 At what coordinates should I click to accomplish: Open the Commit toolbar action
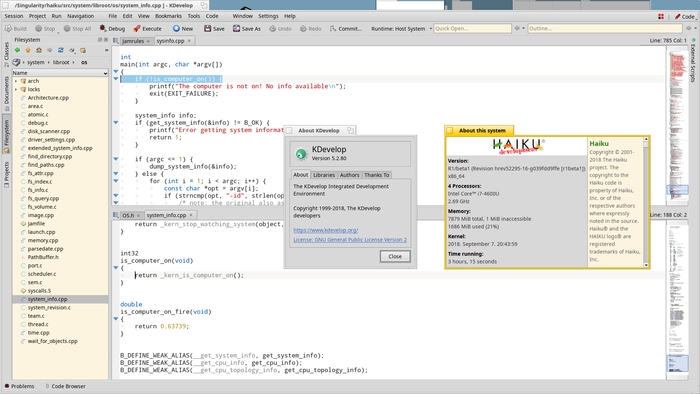[x=346, y=28]
